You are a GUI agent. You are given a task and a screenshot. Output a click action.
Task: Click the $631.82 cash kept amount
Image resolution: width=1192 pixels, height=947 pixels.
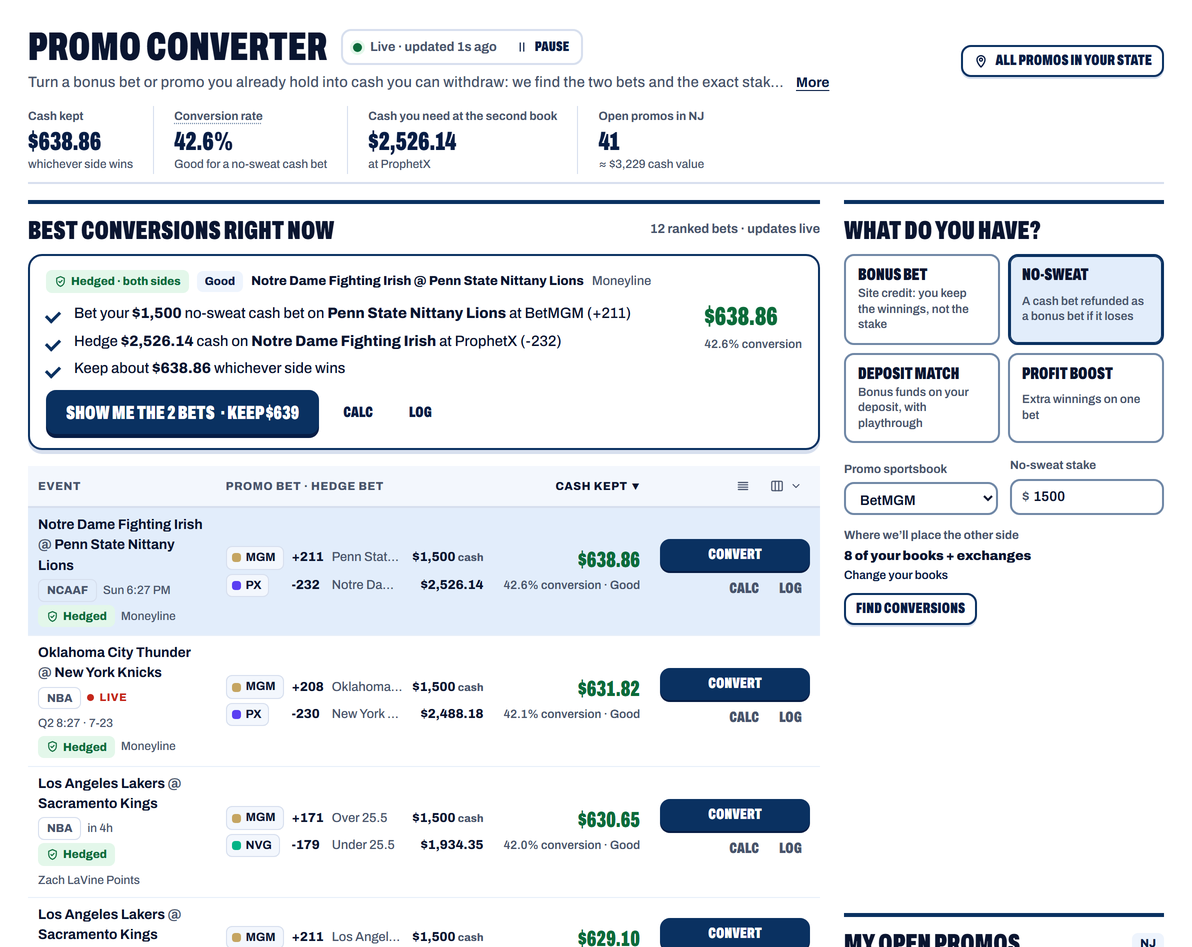pos(608,689)
